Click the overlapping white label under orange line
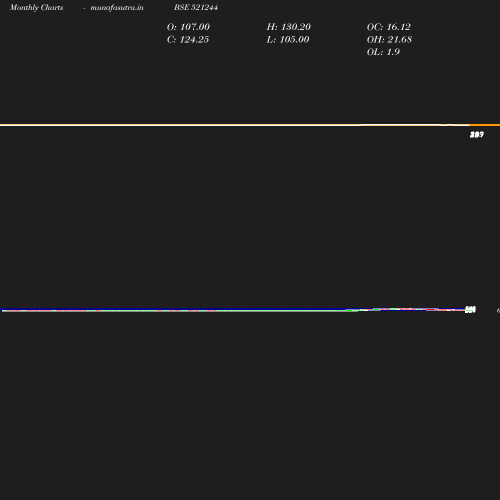The image size is (500, 500). pos(477,134)
